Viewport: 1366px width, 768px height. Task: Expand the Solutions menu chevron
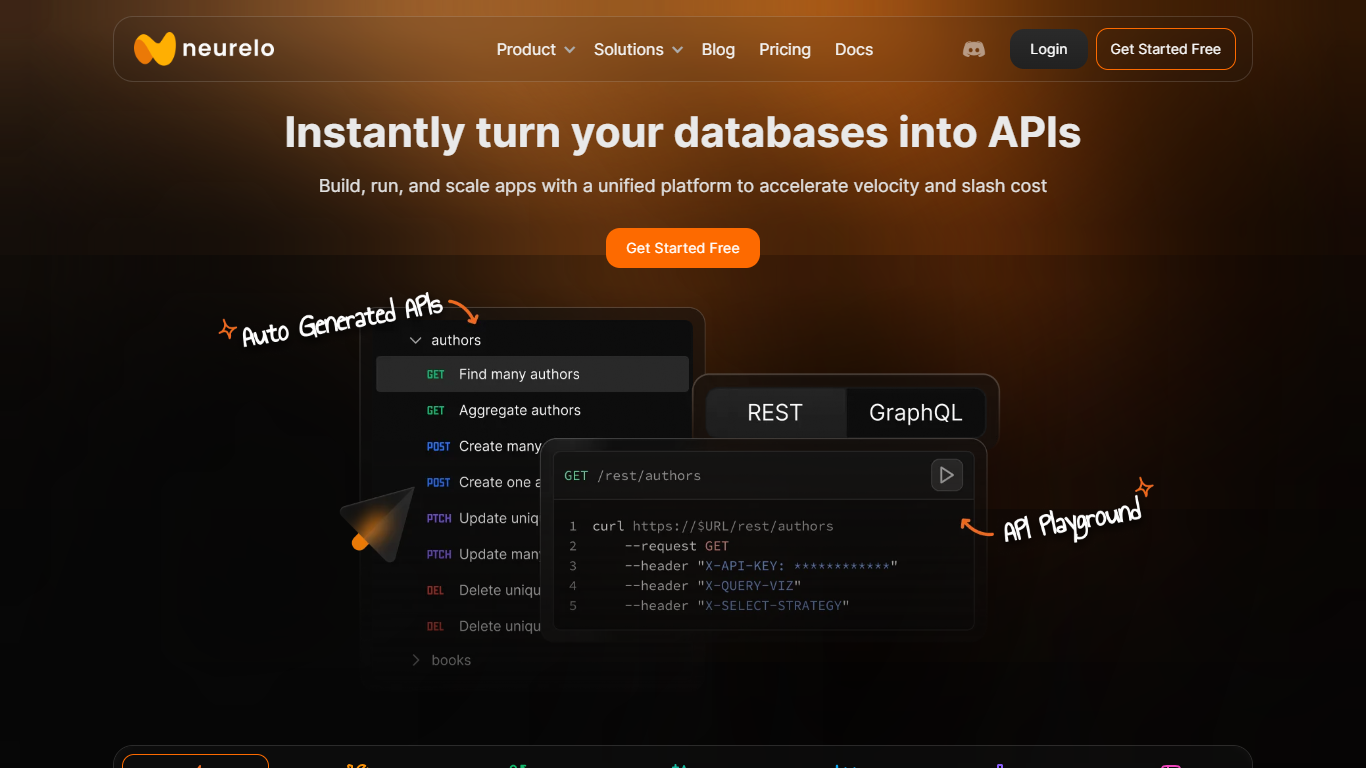[677, 49]
